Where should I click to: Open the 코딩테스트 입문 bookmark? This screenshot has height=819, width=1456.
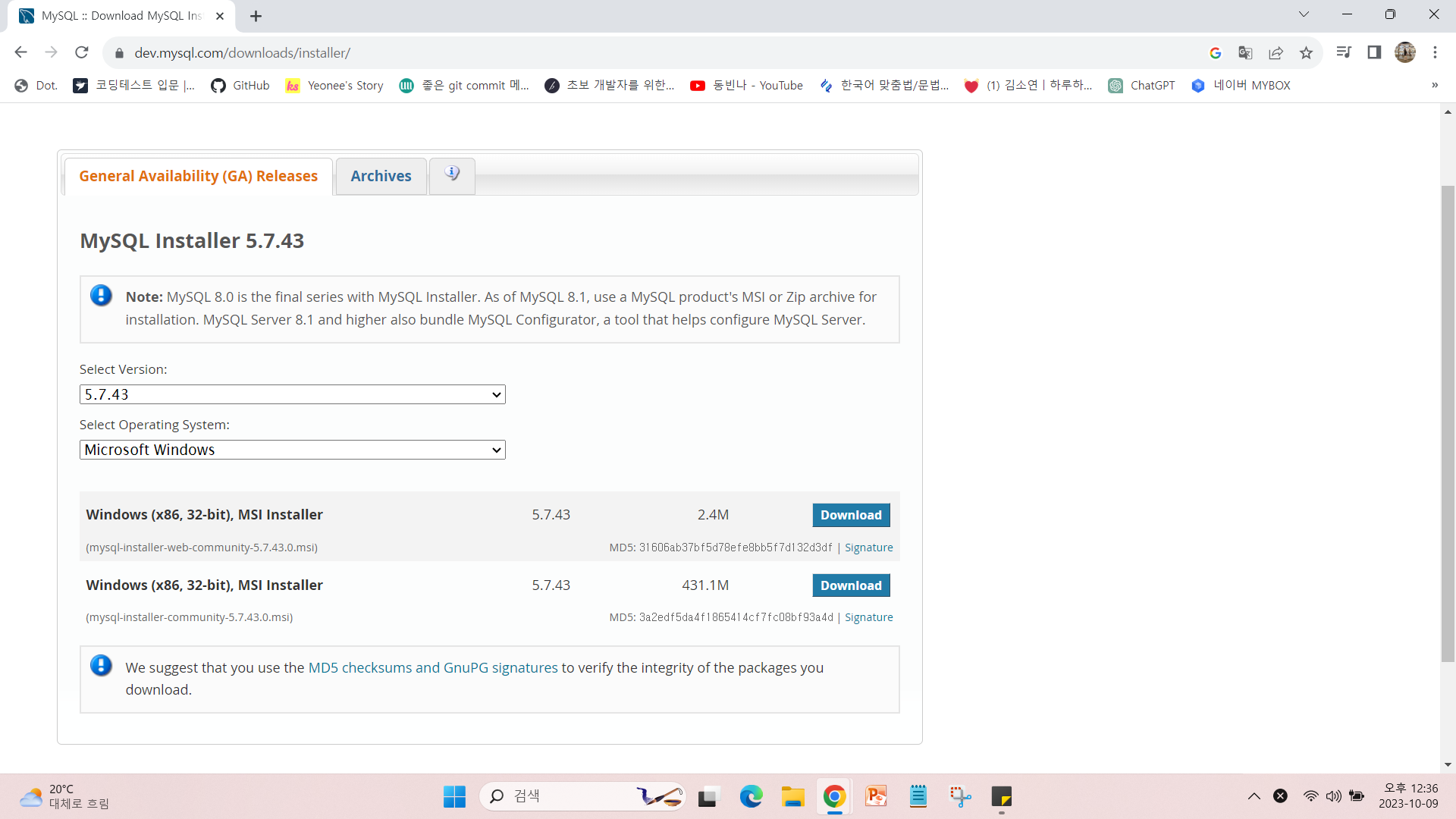(x=133, y=86)
